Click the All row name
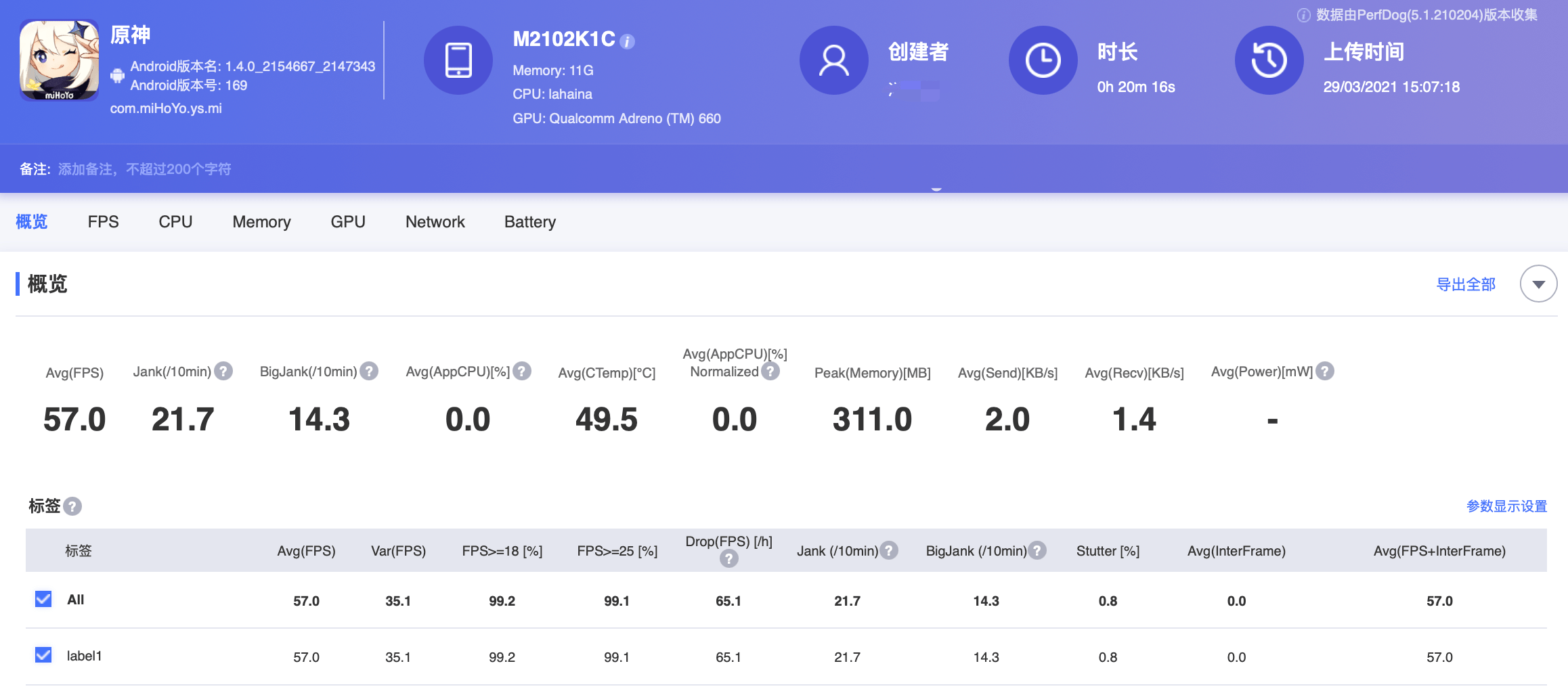The width and height of the screenshot is (1568, 693). [x=75, y=600]
